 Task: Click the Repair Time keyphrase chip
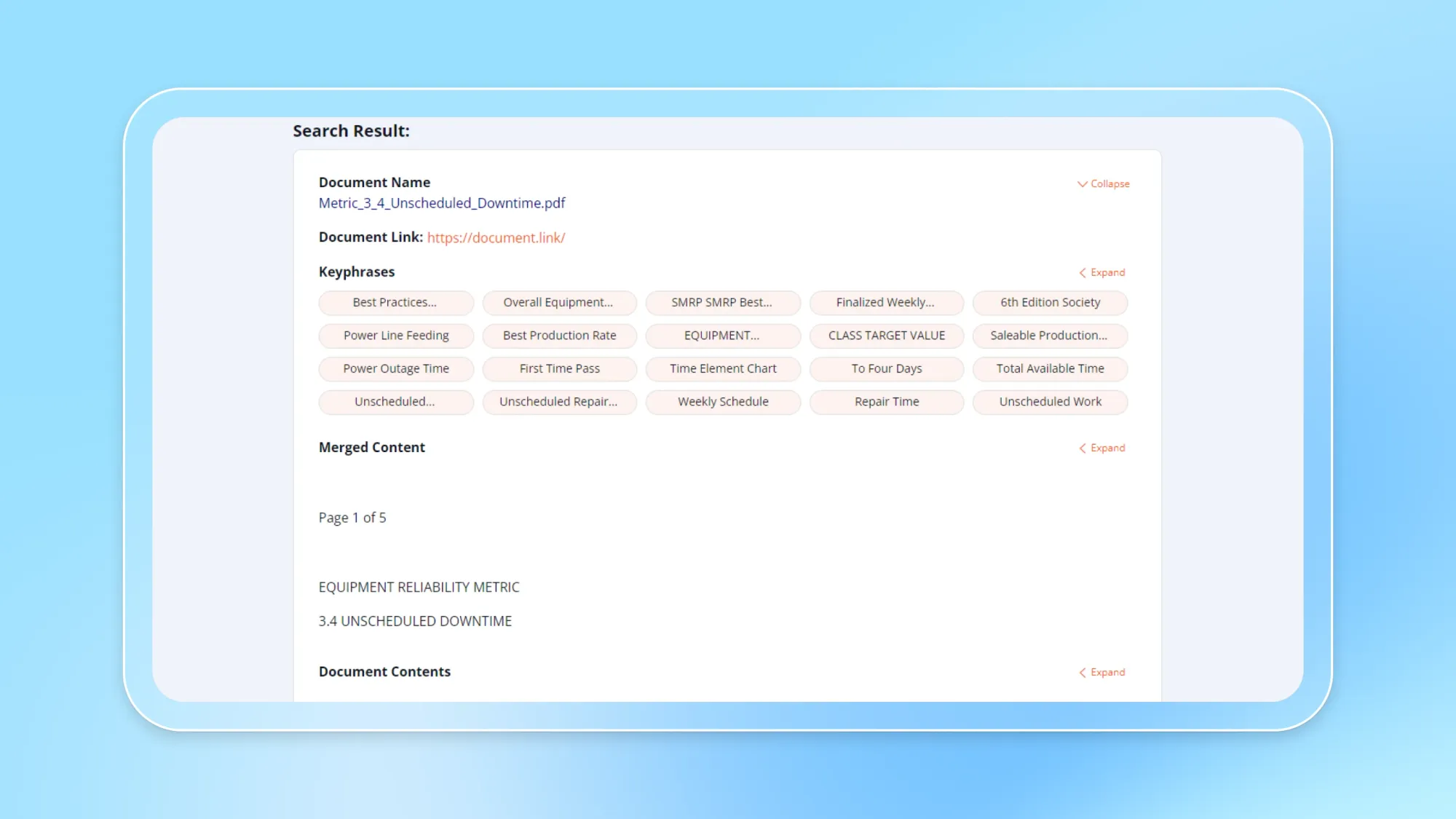[886, 402]
